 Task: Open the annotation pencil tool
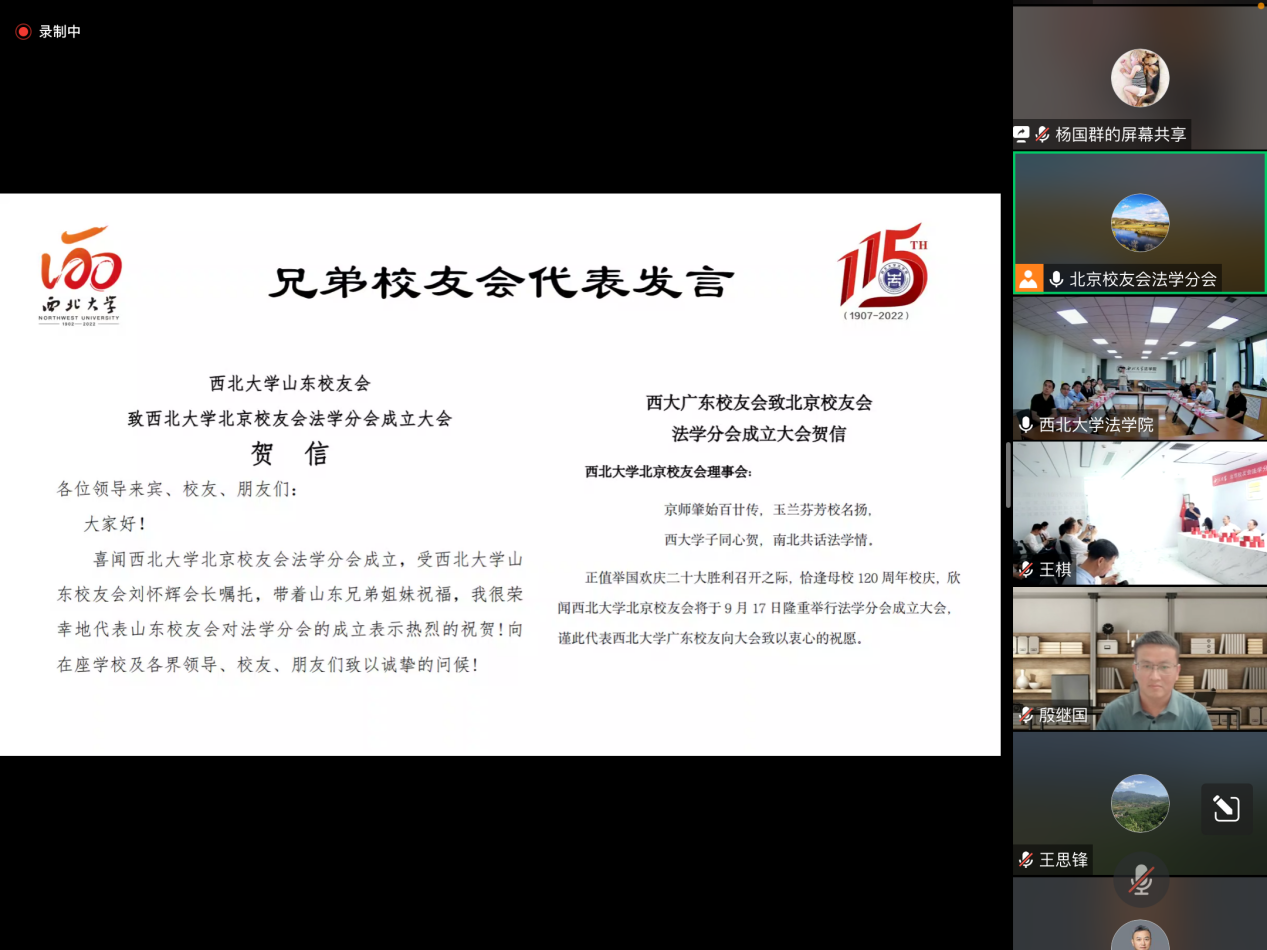(x=1226, y=809)
